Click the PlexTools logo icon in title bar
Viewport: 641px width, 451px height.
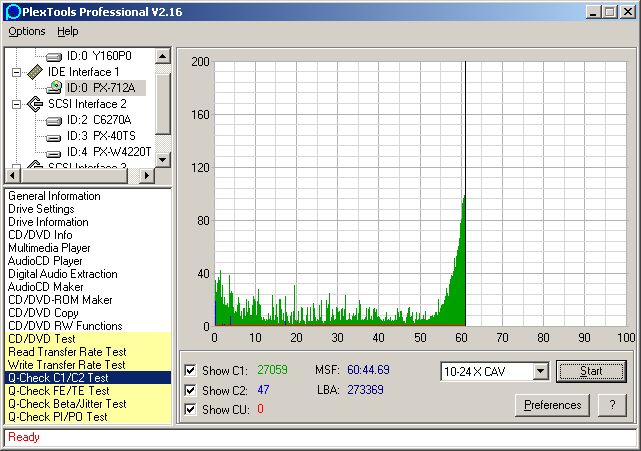click(x=13, y=11)
